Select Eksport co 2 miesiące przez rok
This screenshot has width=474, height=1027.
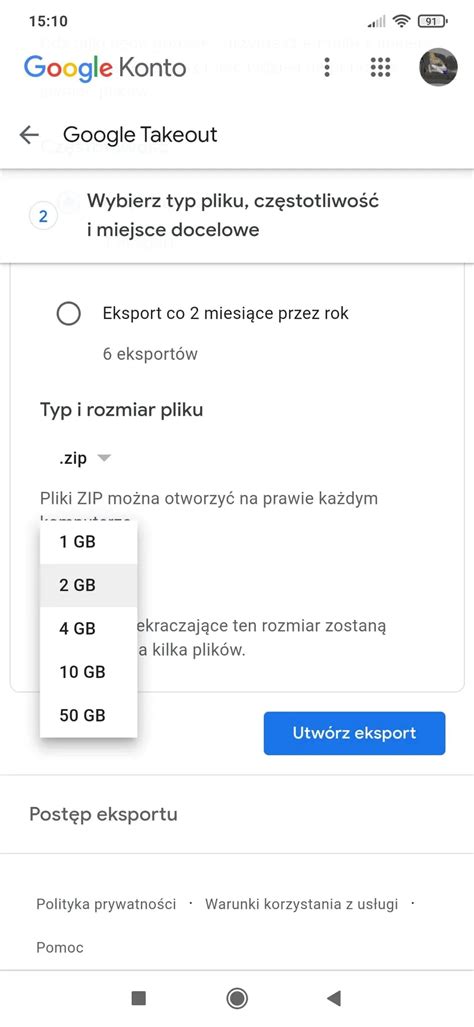(69, 314)
